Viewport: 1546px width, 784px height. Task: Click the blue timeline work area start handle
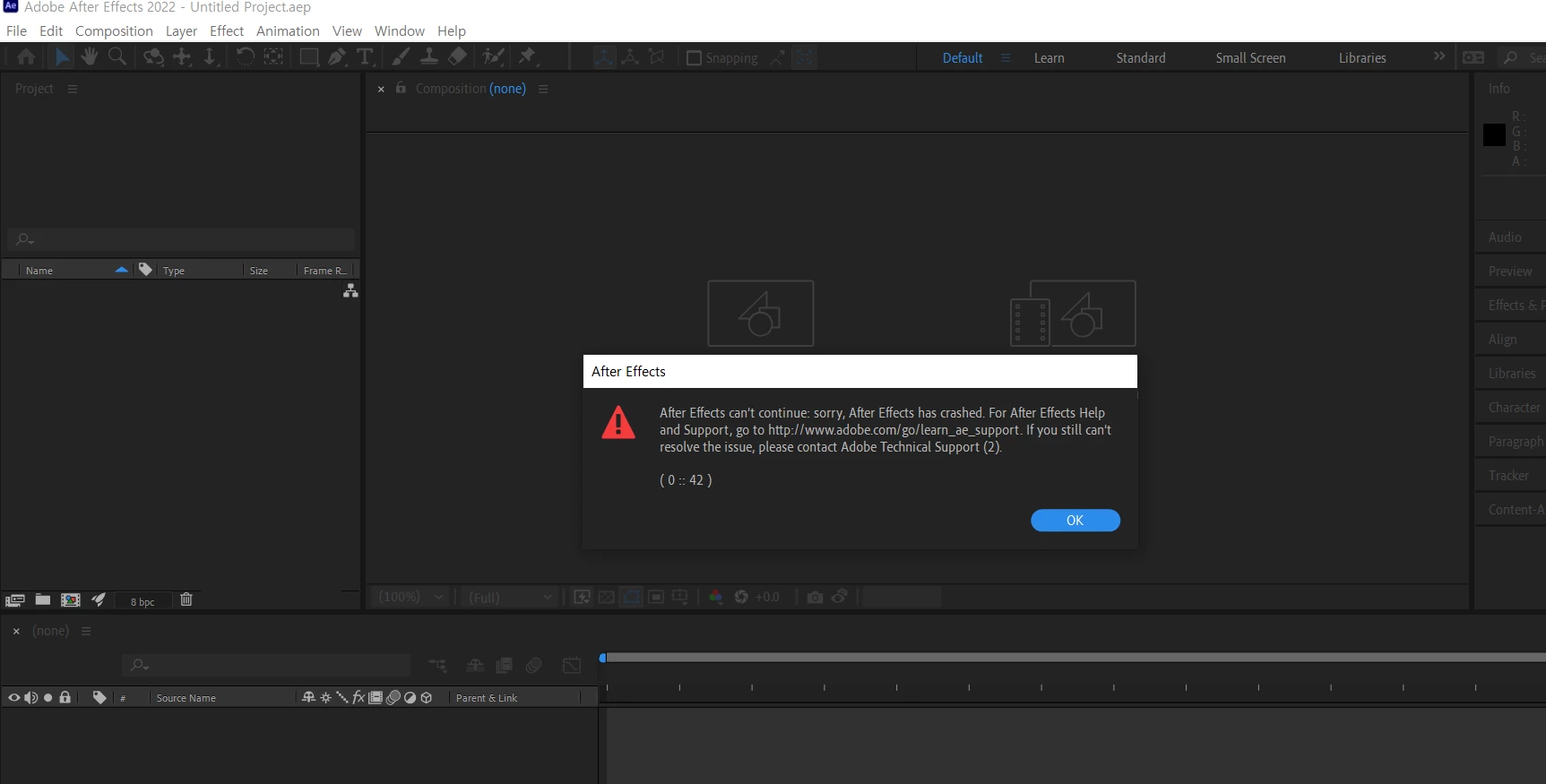[602, 658]
